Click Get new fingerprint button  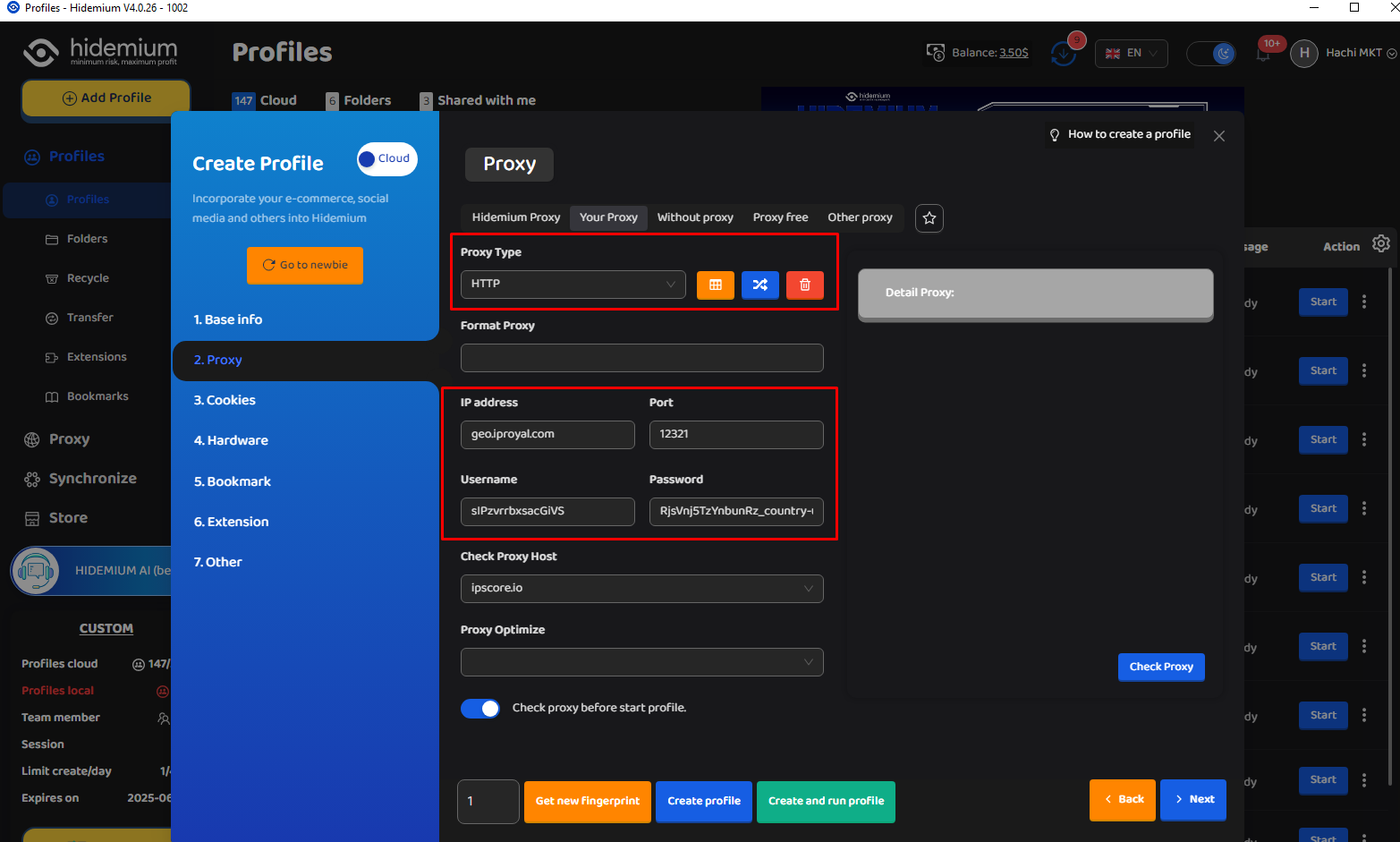[x=588, y=801]
